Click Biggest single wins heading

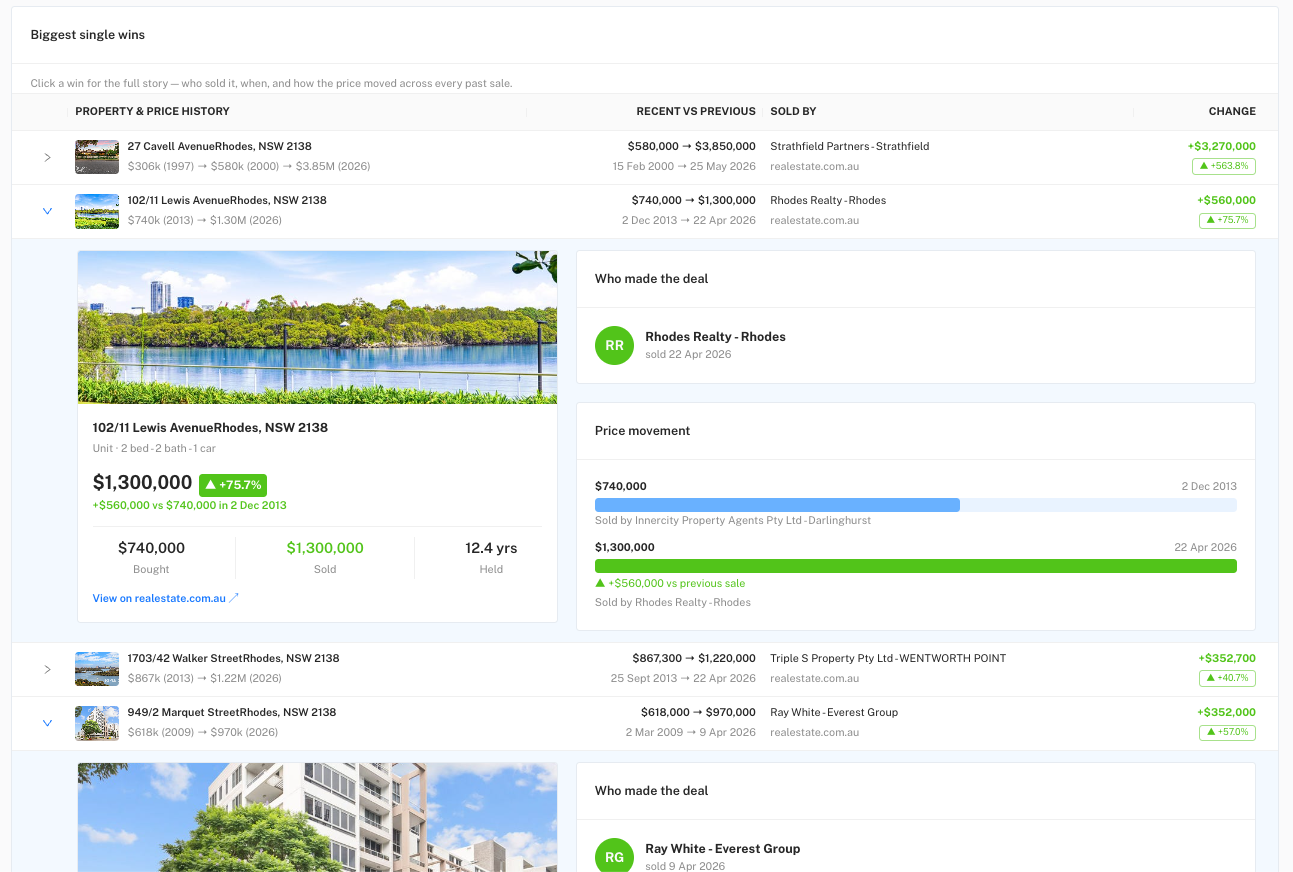(88, 35)
